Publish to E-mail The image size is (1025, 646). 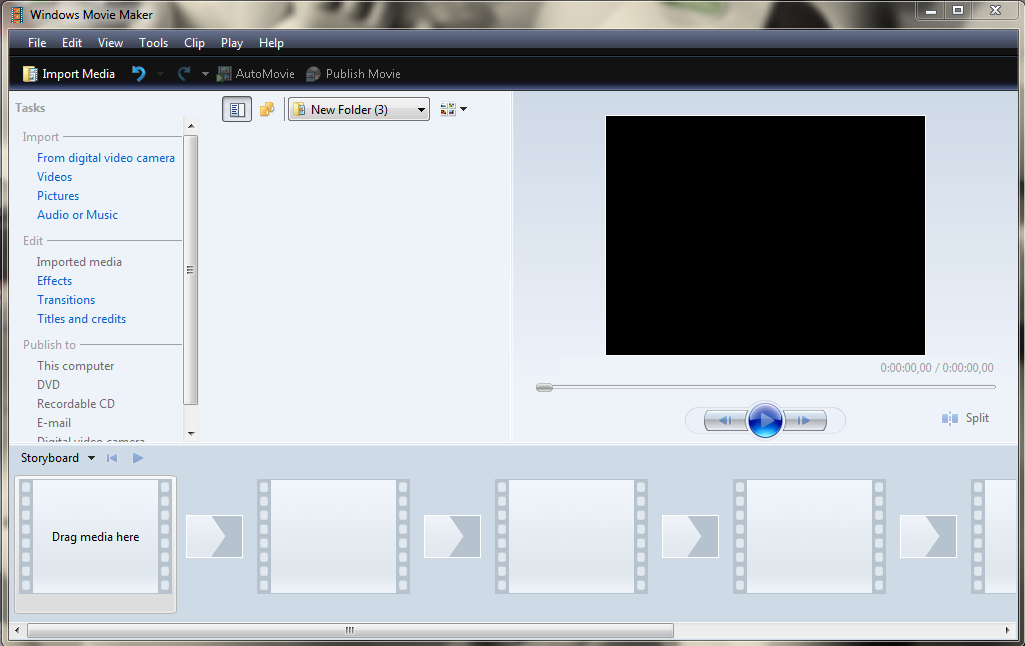click(x=54, y=422)
